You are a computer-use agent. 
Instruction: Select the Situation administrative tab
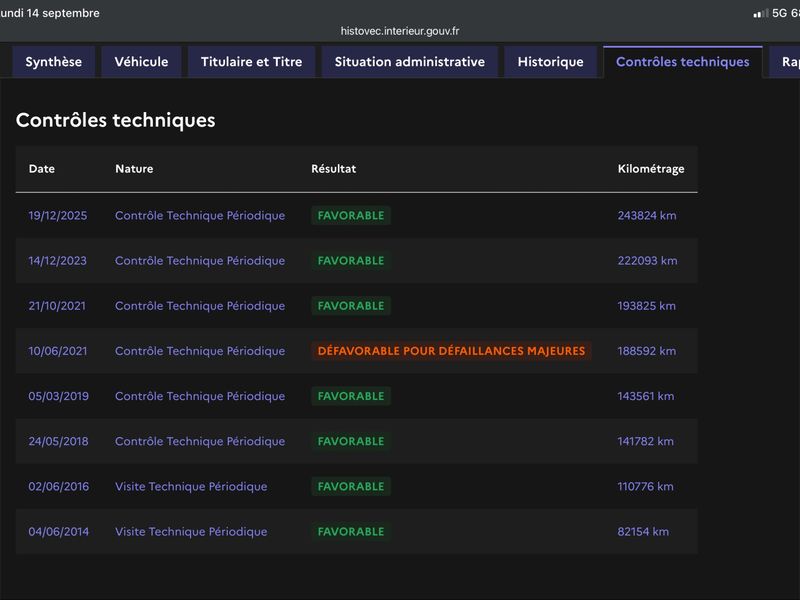[x=410, y=62]
